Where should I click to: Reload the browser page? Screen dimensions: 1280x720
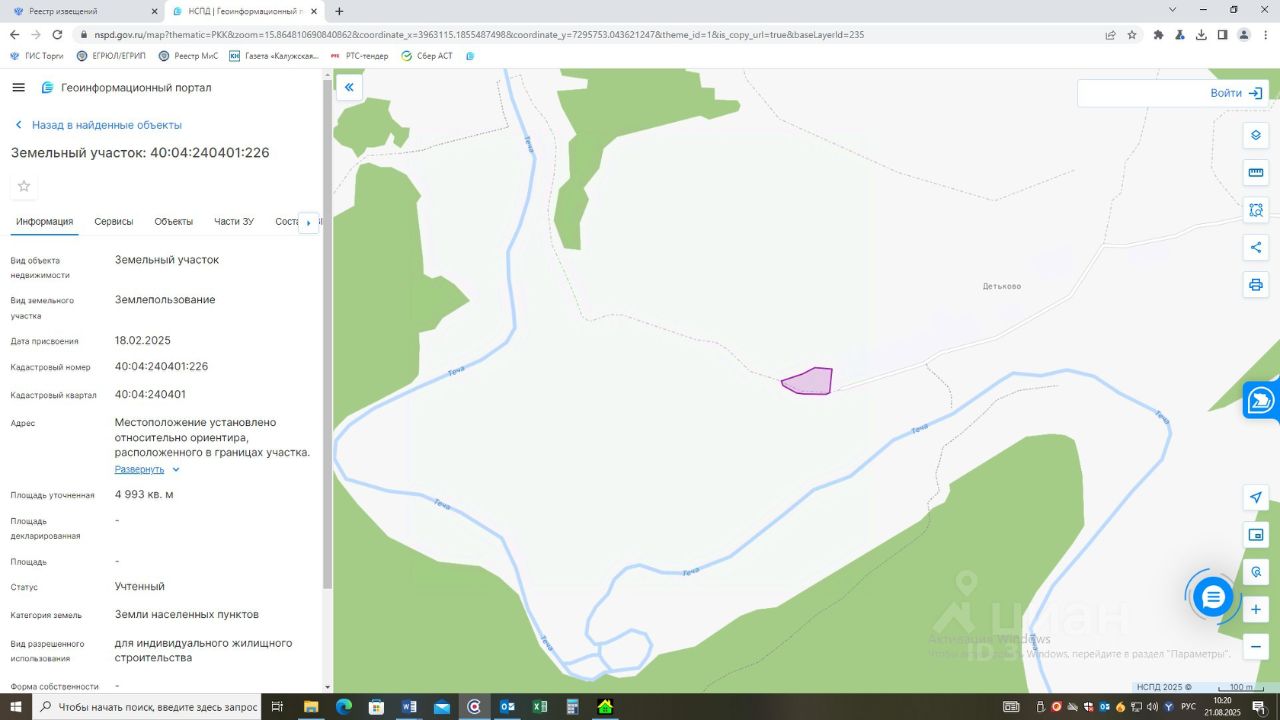pos(57,34)
